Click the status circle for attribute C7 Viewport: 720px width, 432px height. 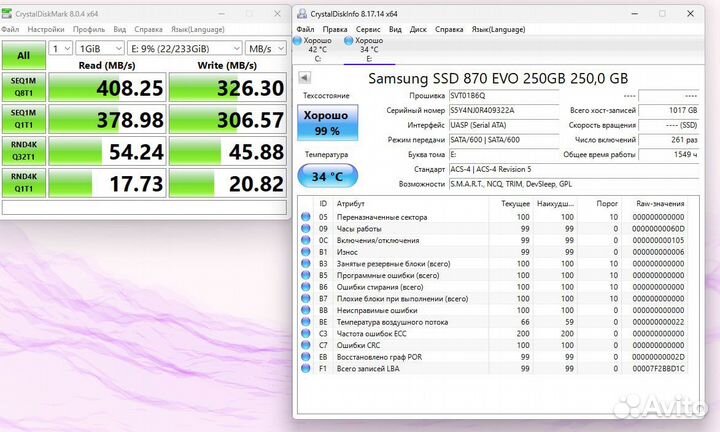click(306, 345)
